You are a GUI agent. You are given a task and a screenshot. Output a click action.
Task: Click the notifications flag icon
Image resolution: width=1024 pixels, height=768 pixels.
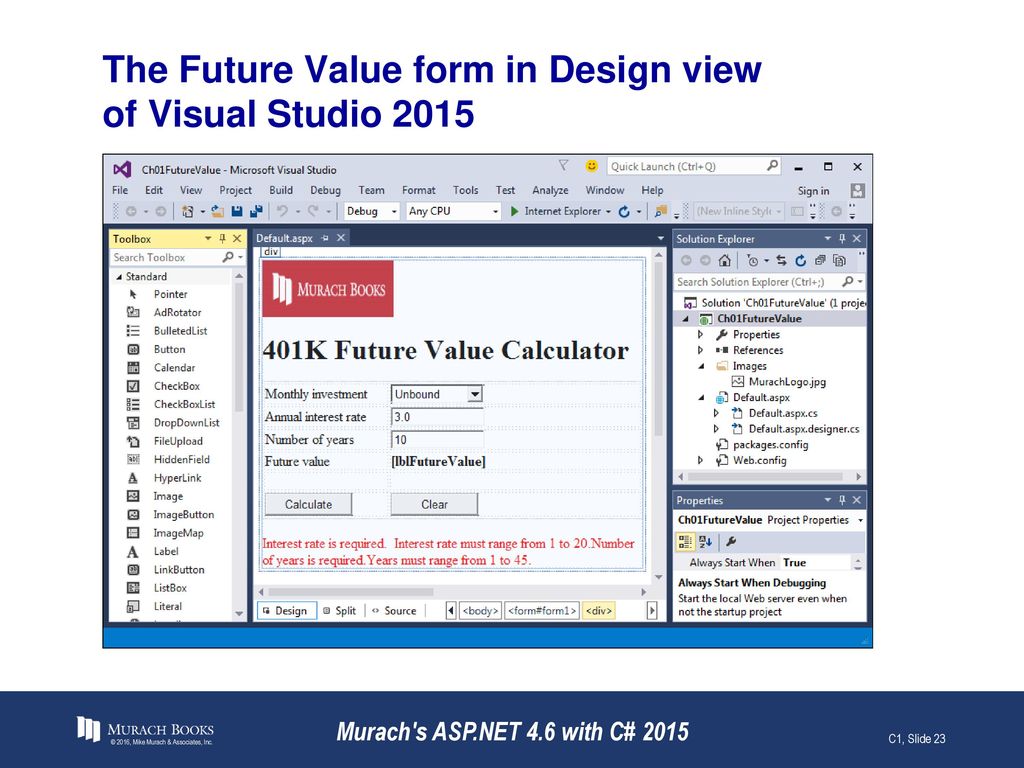[564, 166]
